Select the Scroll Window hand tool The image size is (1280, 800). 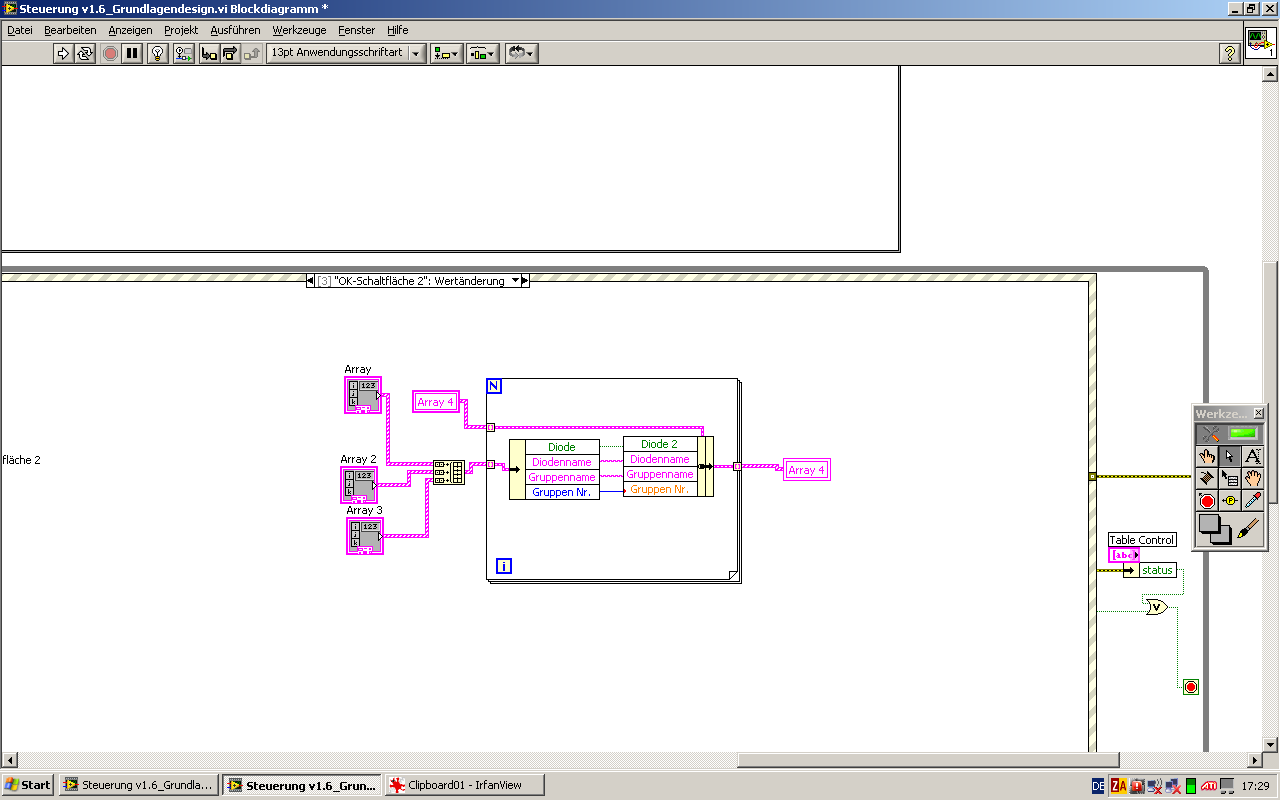(1253, 479)
